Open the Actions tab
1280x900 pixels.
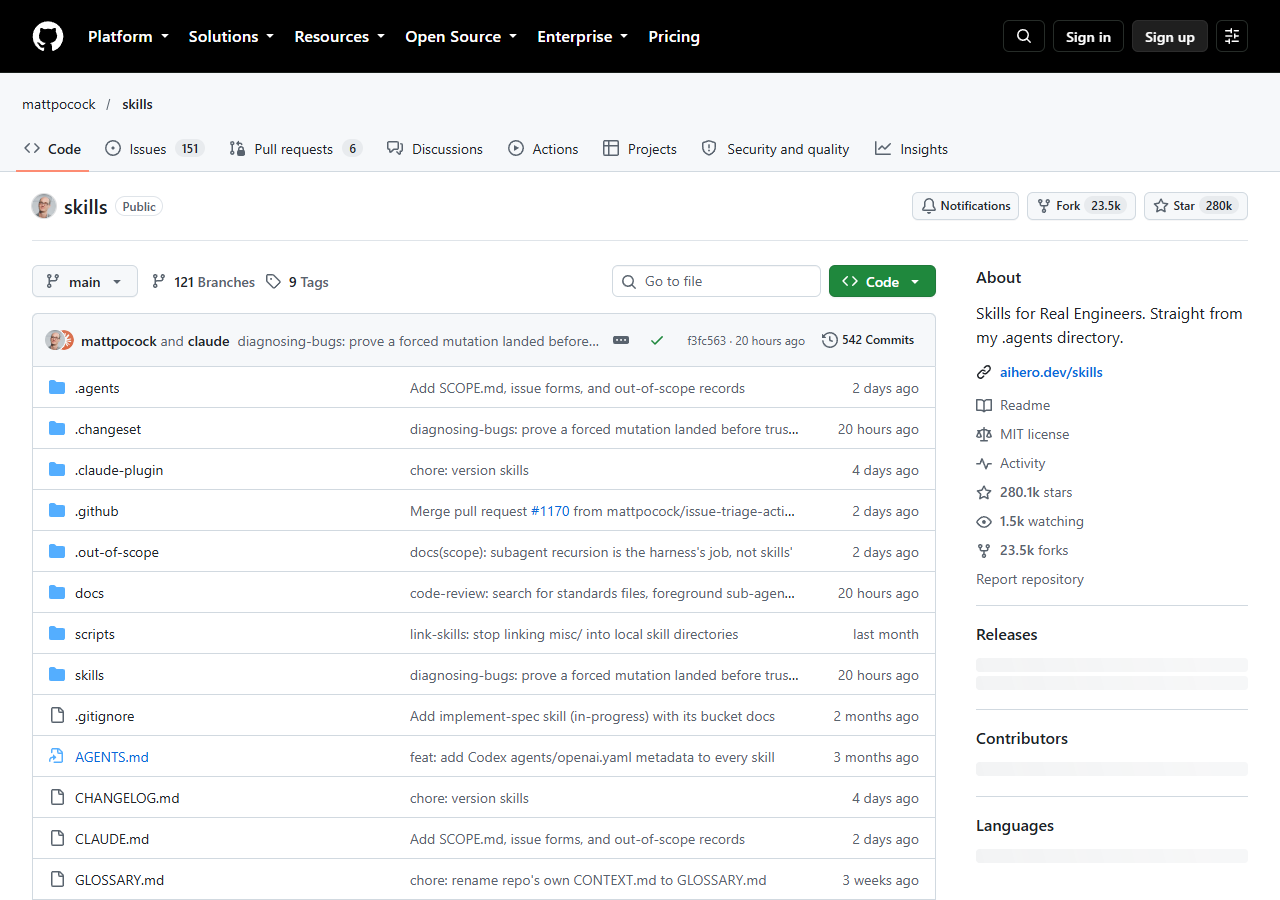[x=543, y=149]
